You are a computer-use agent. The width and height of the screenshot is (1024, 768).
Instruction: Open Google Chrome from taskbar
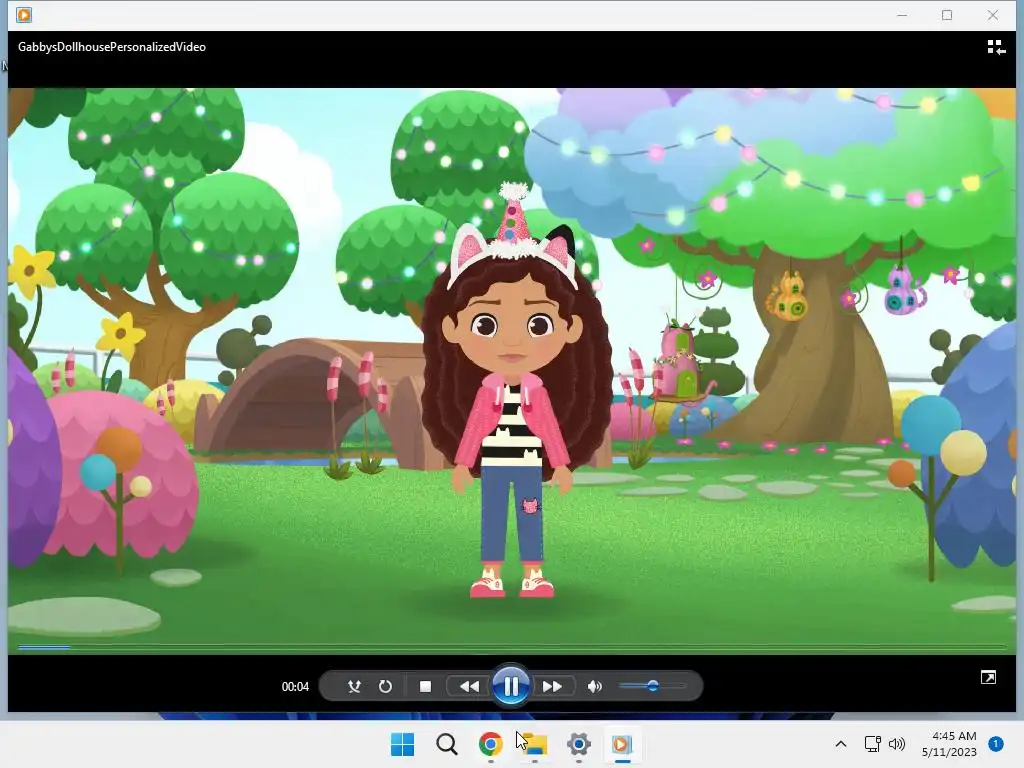[x=490, y=744]
